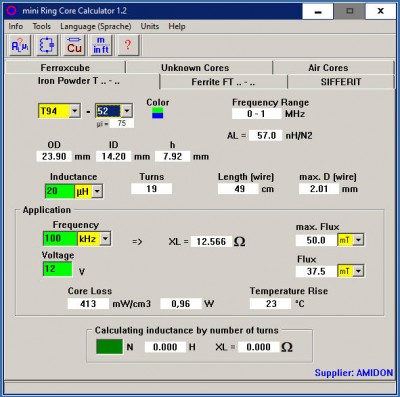Click the green Voltage input field
The image size is (400, 397).
[58, 269]
